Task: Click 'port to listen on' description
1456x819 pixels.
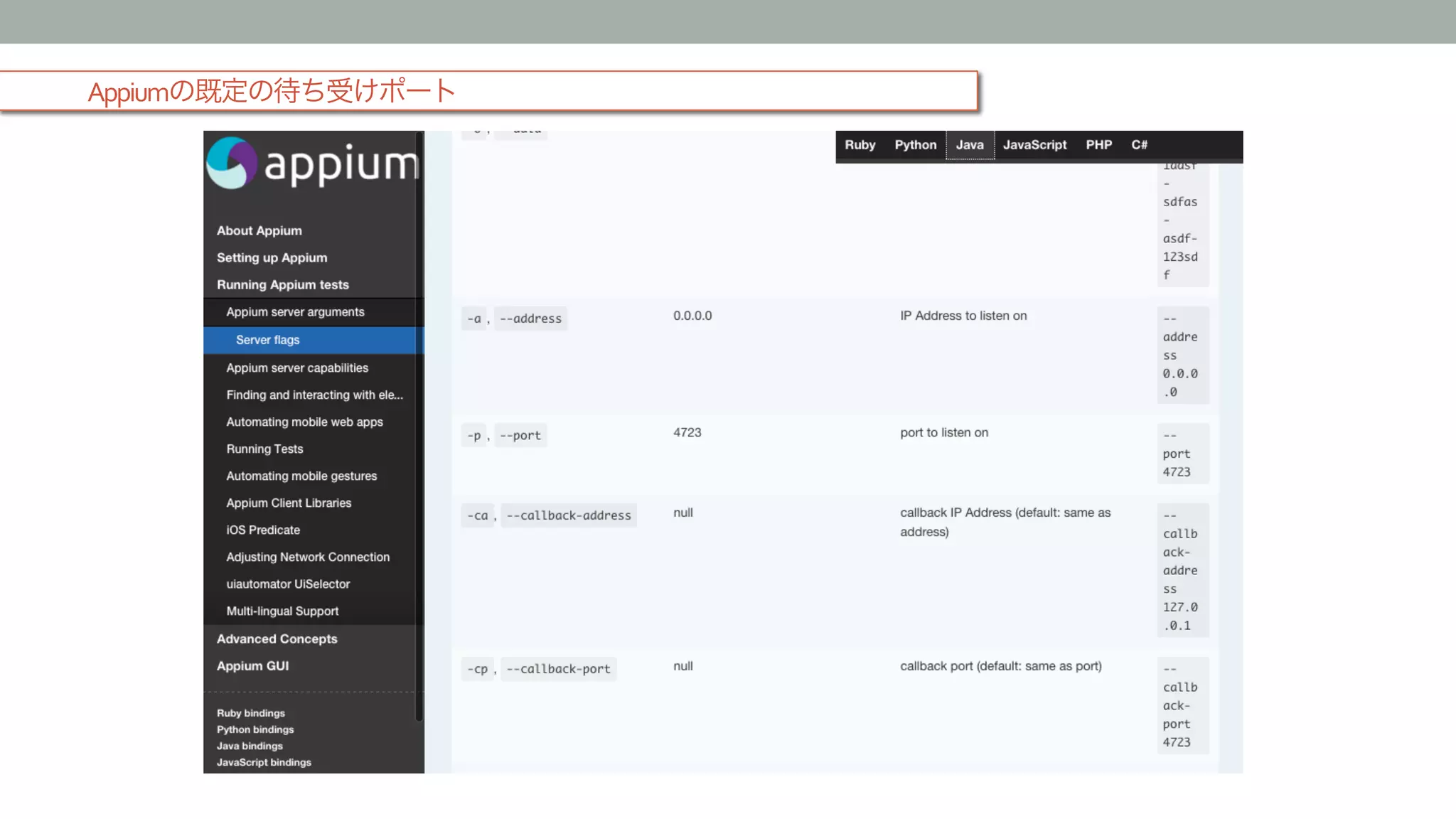Action: [x=944, y=432]
